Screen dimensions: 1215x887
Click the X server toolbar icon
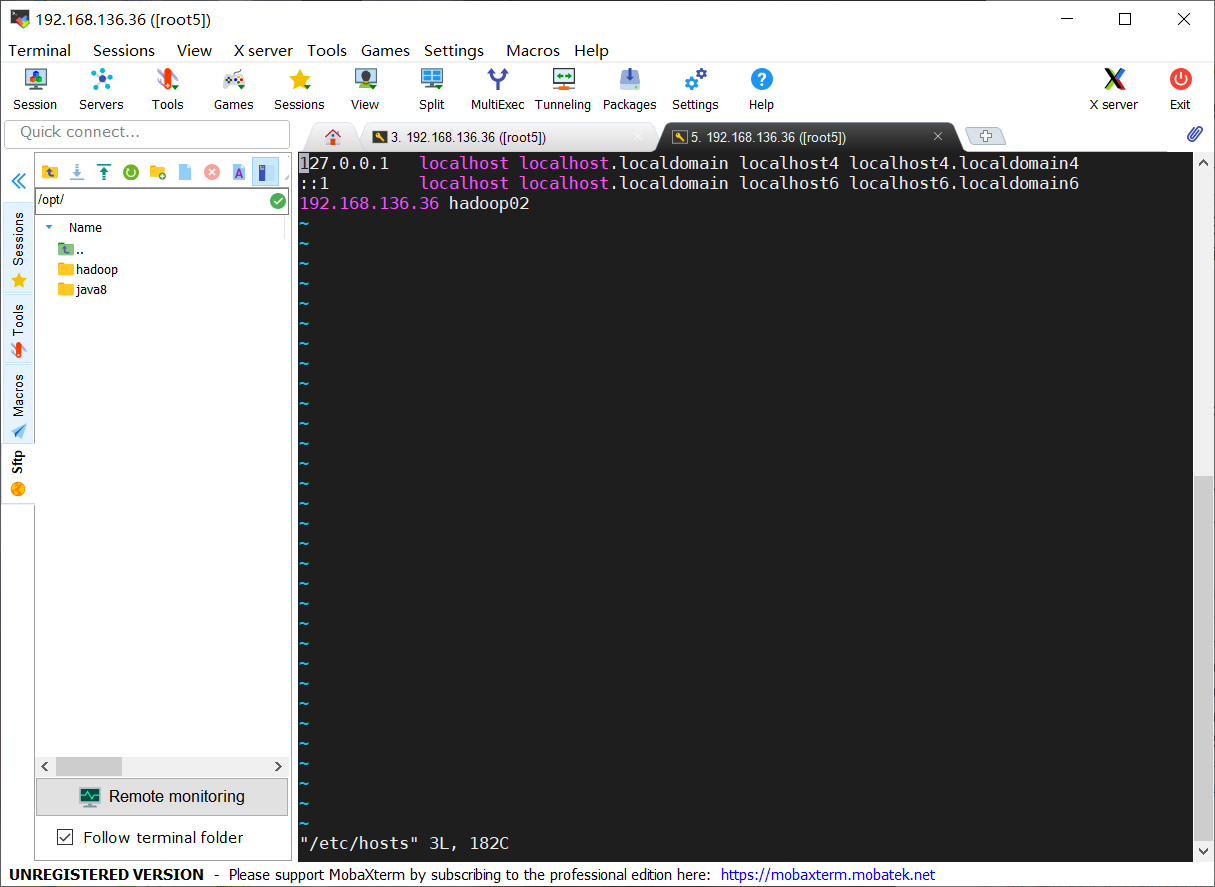[1113, 89]
